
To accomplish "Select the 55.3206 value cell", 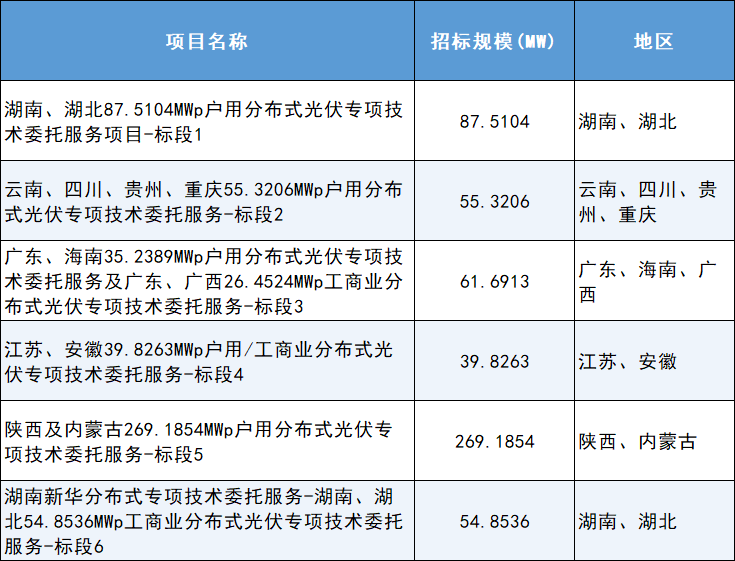I will click(x=494, y=201).
